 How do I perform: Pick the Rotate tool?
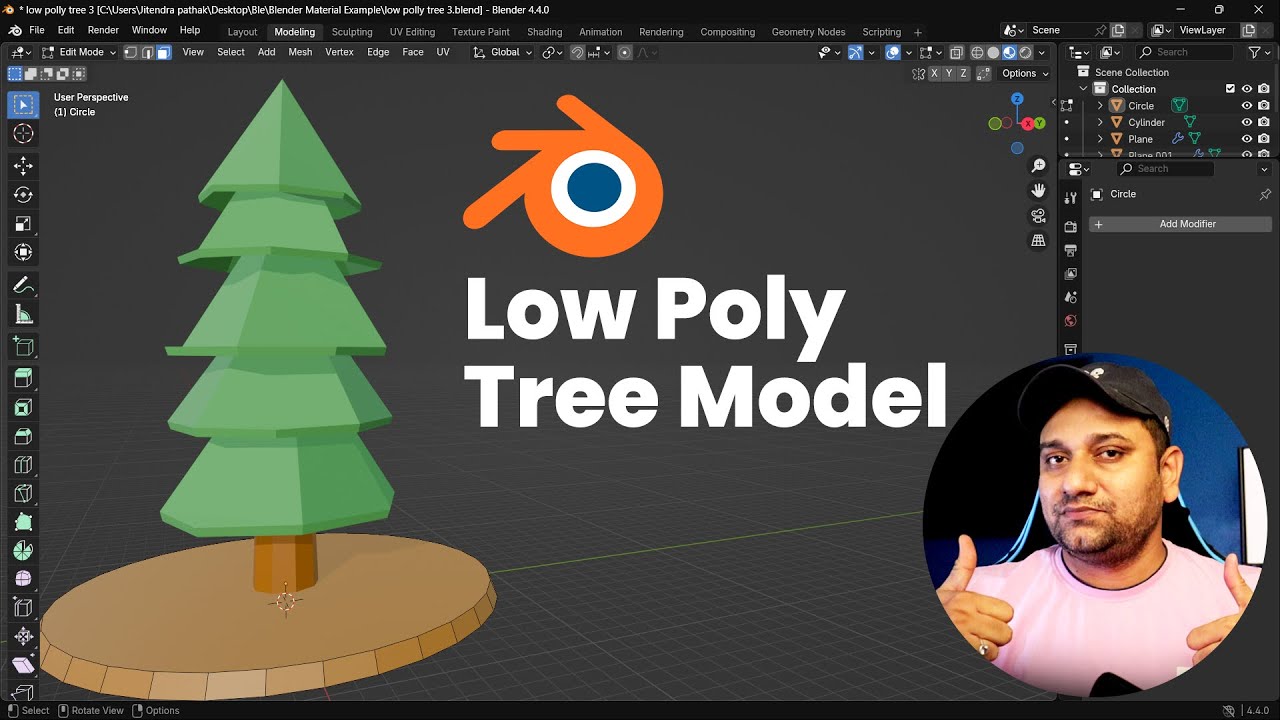pos(23,195)
